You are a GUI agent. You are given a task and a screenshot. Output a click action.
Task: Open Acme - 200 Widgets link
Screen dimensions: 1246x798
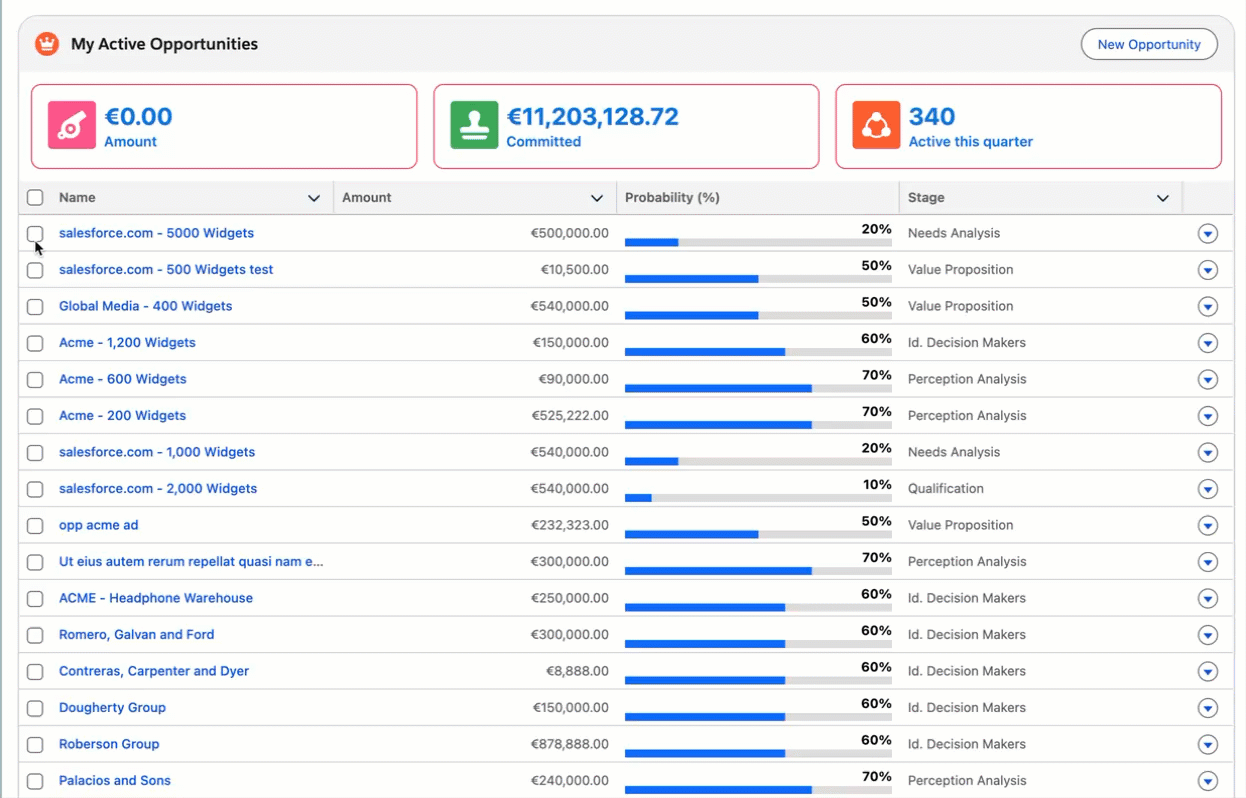(x=122, y=415)
